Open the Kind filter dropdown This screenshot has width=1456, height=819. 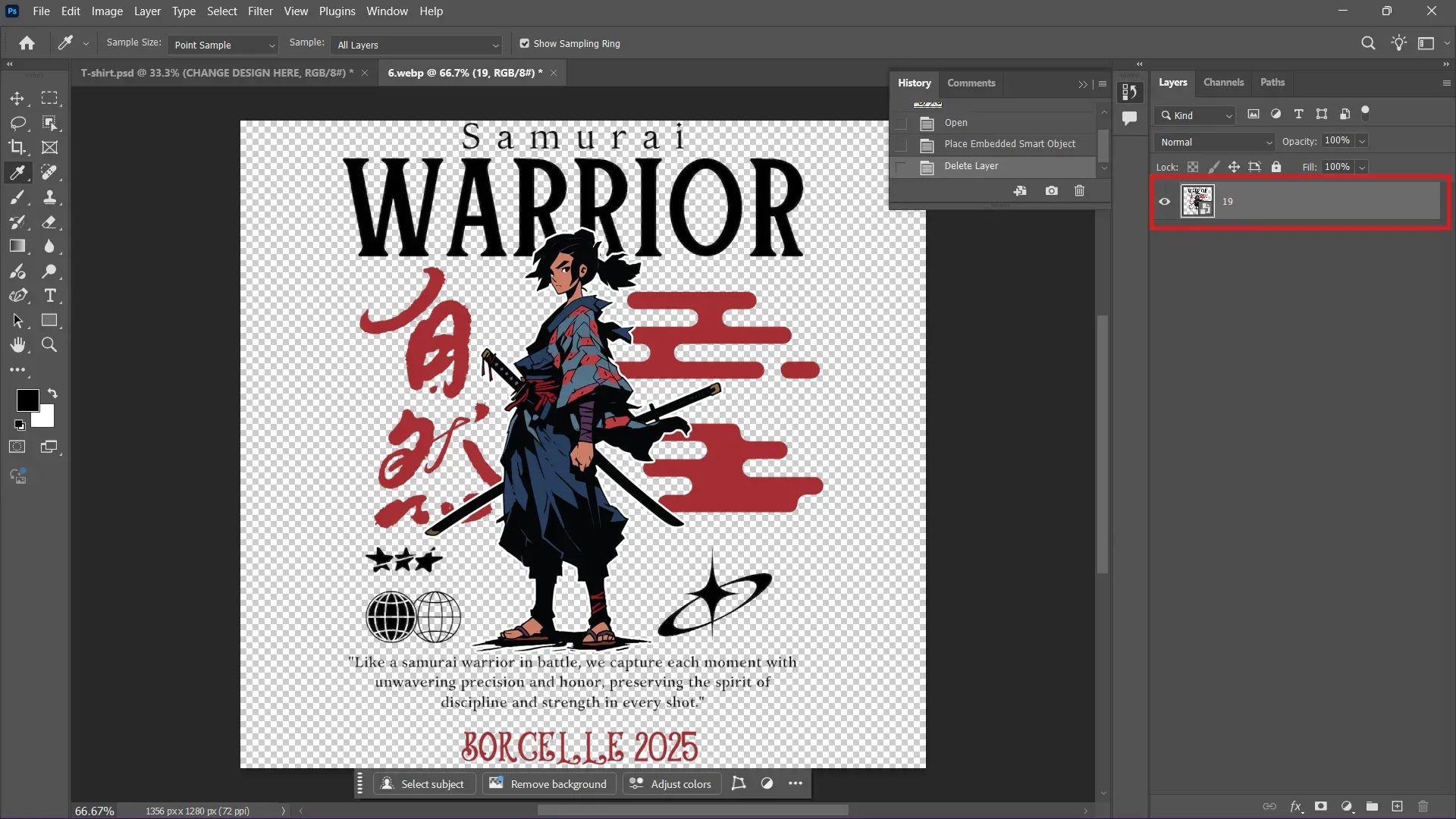coord(1194,115)
